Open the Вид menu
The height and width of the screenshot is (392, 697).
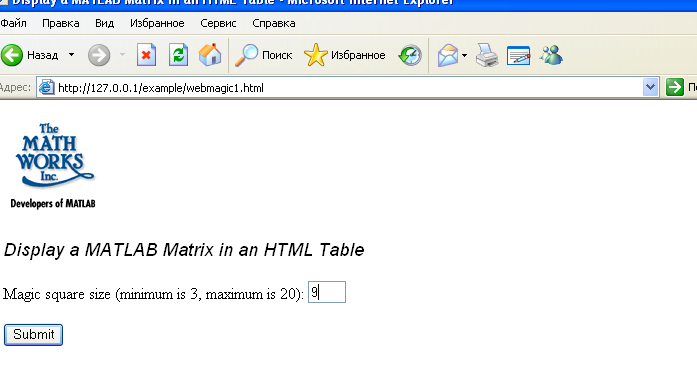click(x=104, y=23)
